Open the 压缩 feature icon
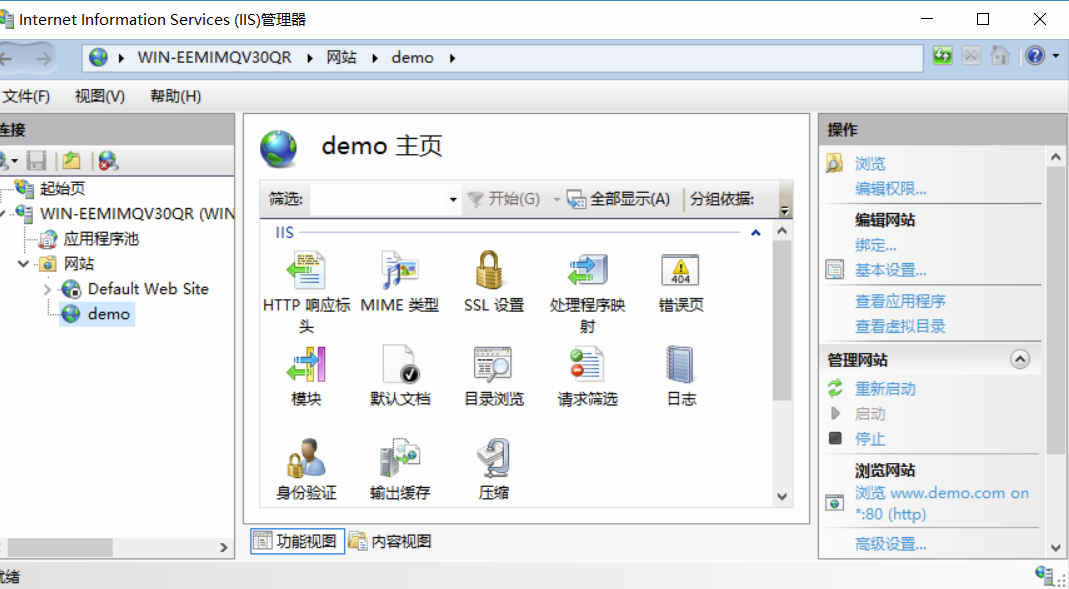The image size is (1069, 589). coord(493,457)
